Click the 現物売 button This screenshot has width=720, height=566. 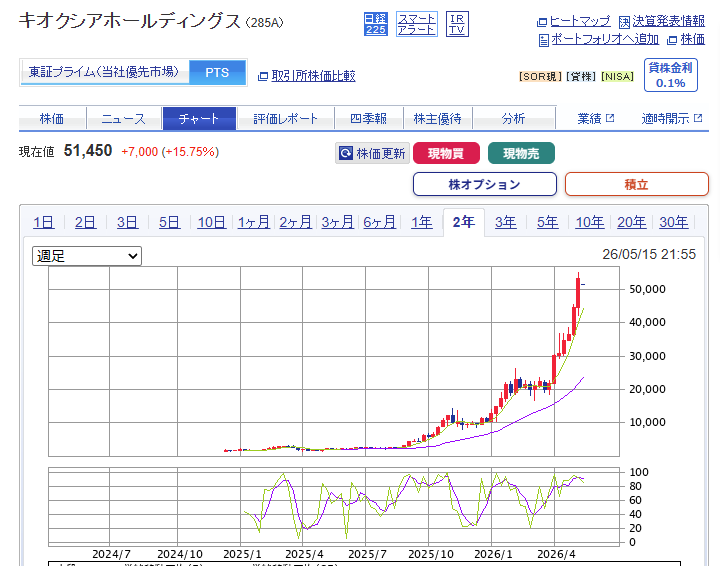coord(521,153)
